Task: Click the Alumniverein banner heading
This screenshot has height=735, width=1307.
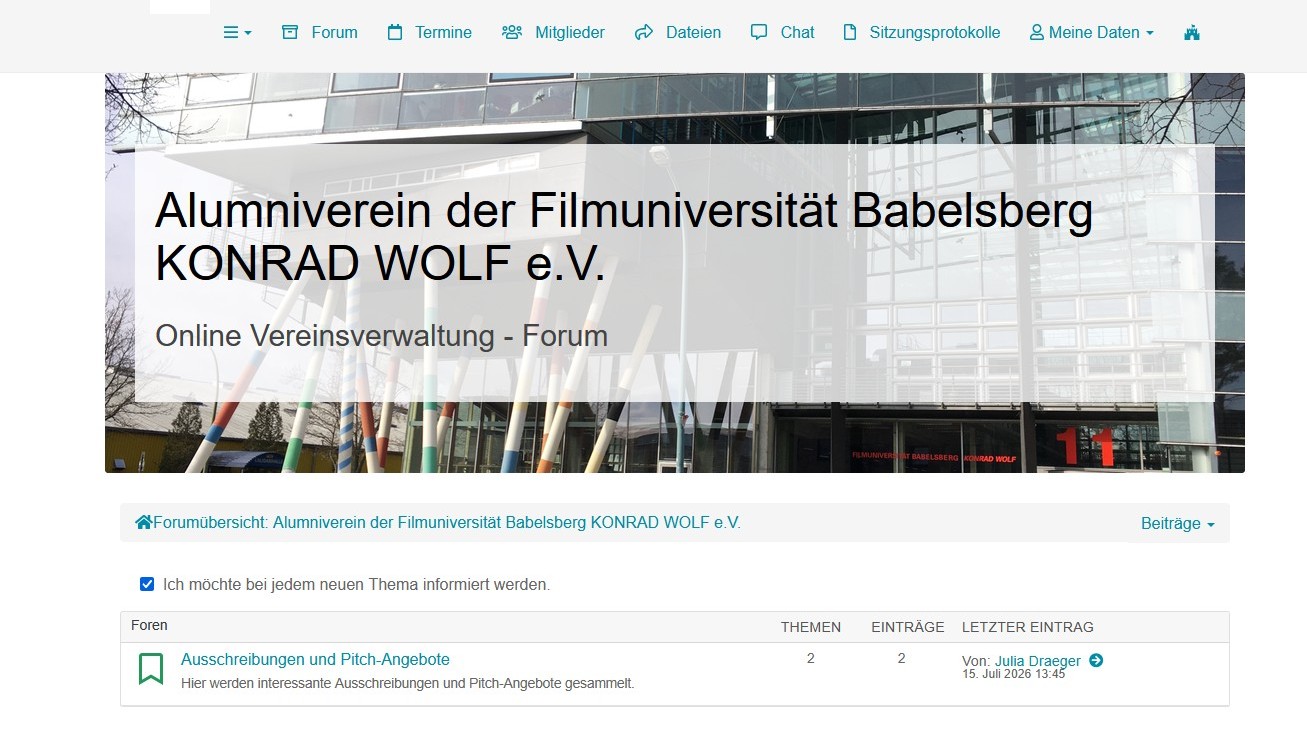Action: [624, 236]
